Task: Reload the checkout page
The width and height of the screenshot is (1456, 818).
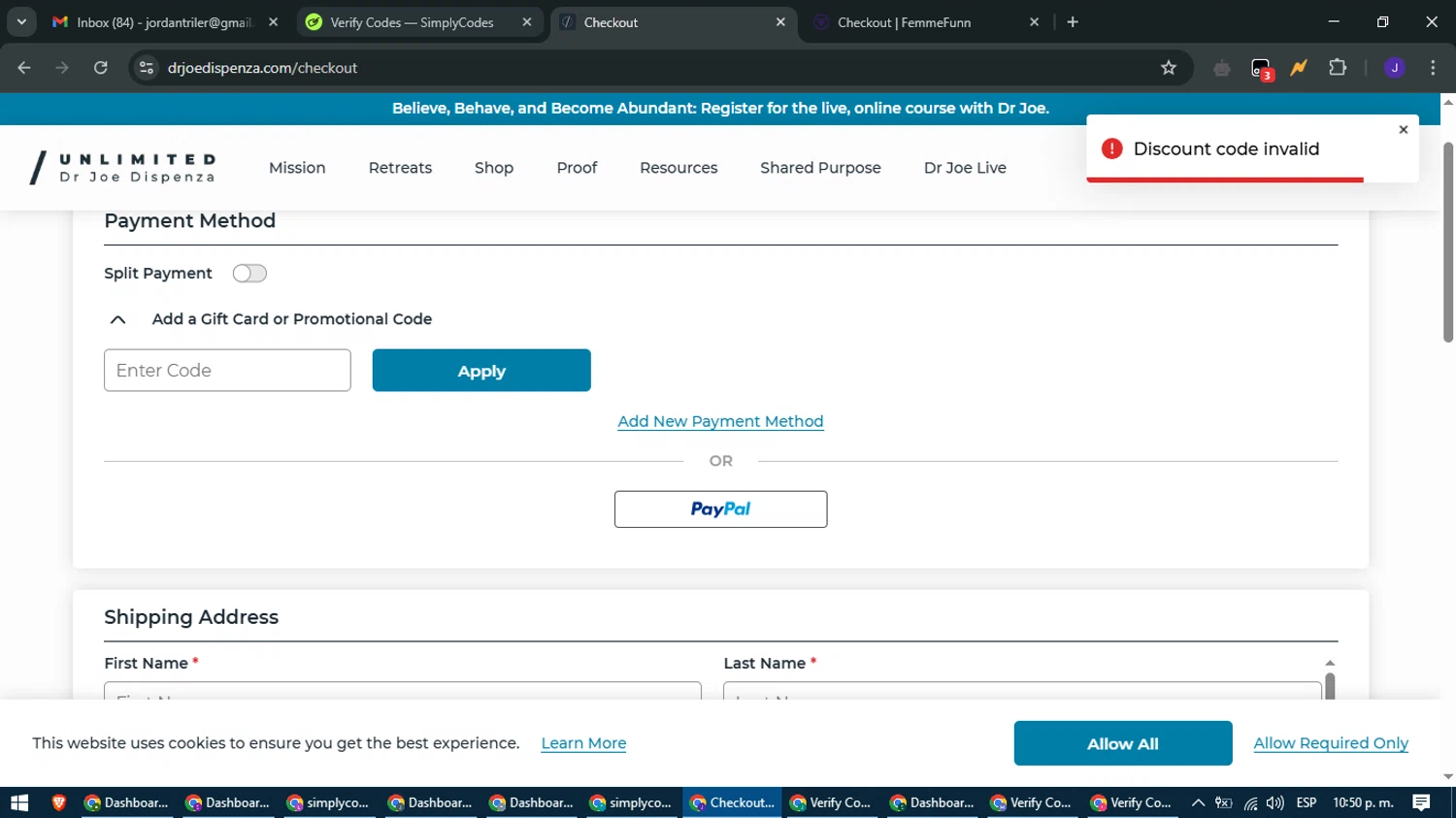Action: 101,68
